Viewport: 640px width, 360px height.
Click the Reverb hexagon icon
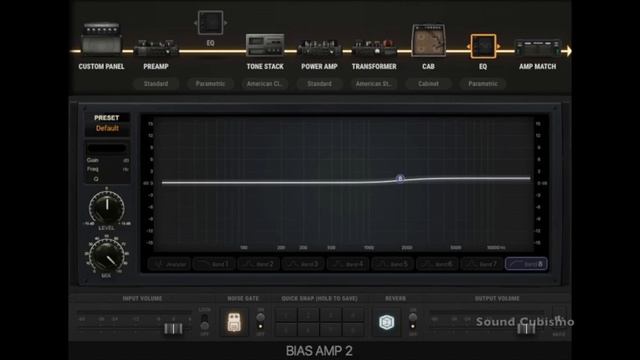pos(387,322)
